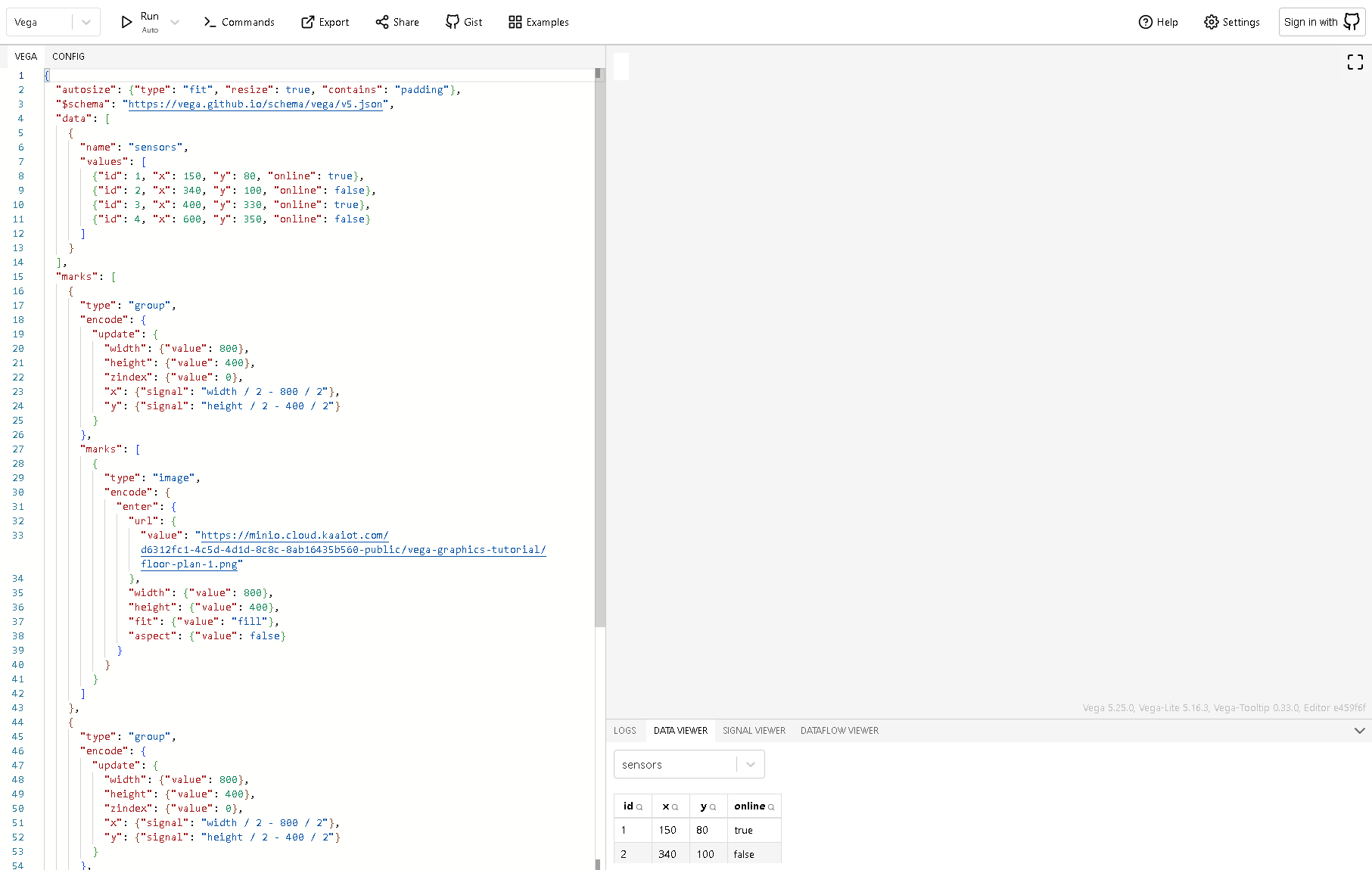Image resolution: width=1372 pixels, height=870 pixels.
Task: Open the Examples gallery
Action: pos(539,22)
